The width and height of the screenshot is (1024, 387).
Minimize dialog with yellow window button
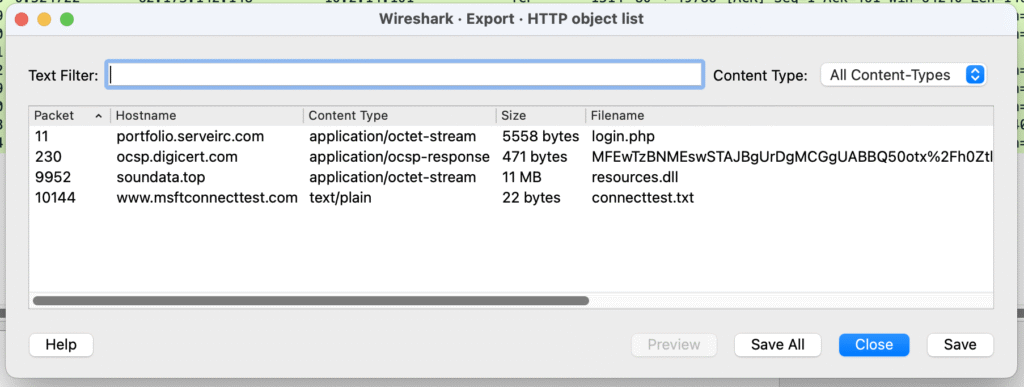pos(44,20)
